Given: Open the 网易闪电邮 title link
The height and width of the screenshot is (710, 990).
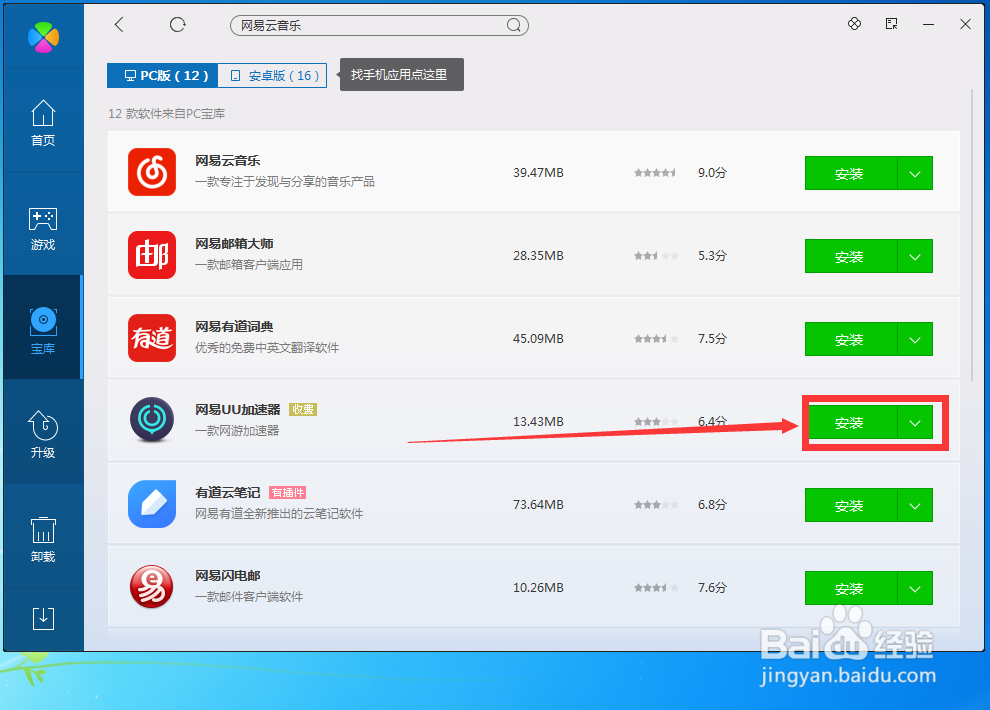Looking at the screenshot, I should coord(228,576).
